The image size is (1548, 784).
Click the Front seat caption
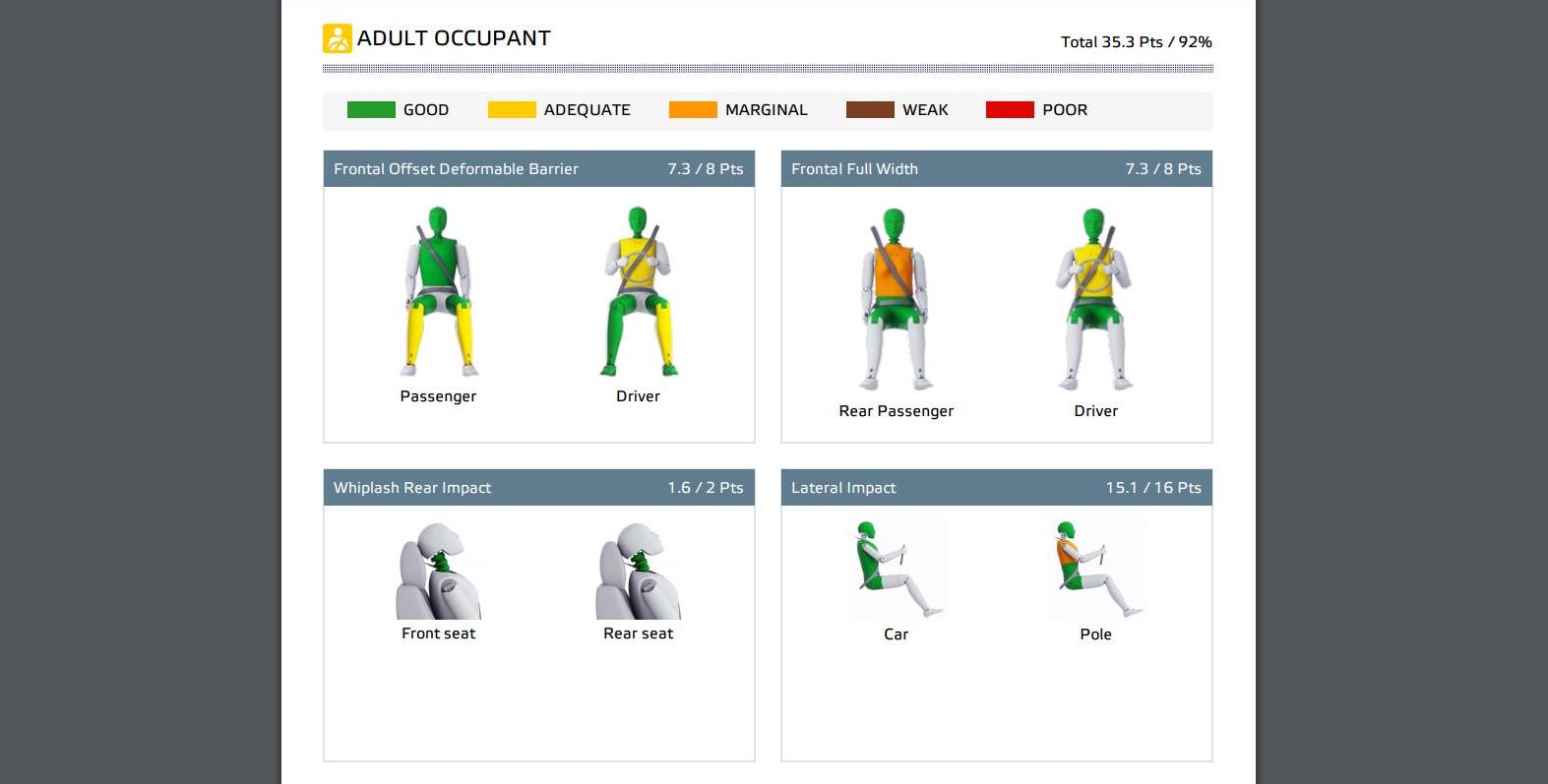(x=438, y=633)
